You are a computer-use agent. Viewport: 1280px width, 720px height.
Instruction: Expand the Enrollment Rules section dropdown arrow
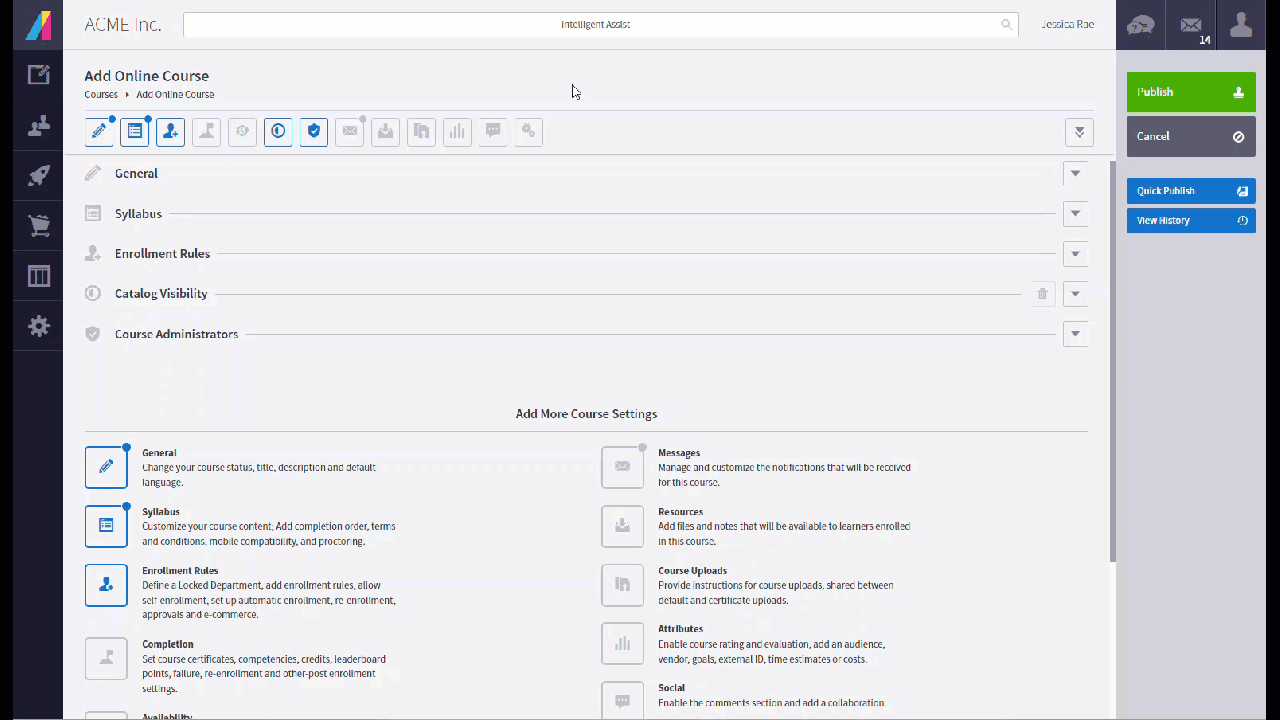click(x=1076, y=253)
